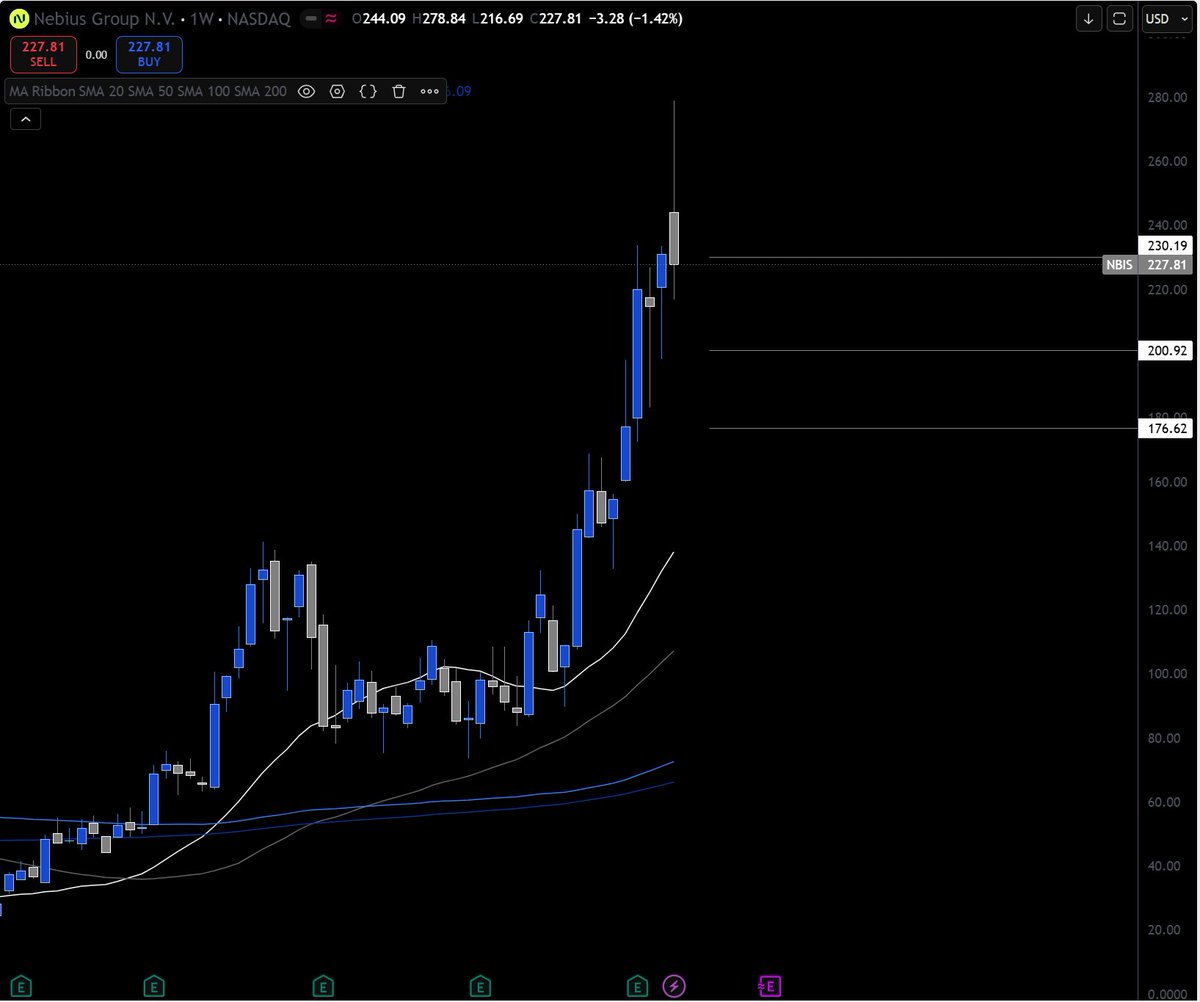Click the latest gray candle with long wick
This screenshot has width=1200, height=1002.
click(675, 238)
